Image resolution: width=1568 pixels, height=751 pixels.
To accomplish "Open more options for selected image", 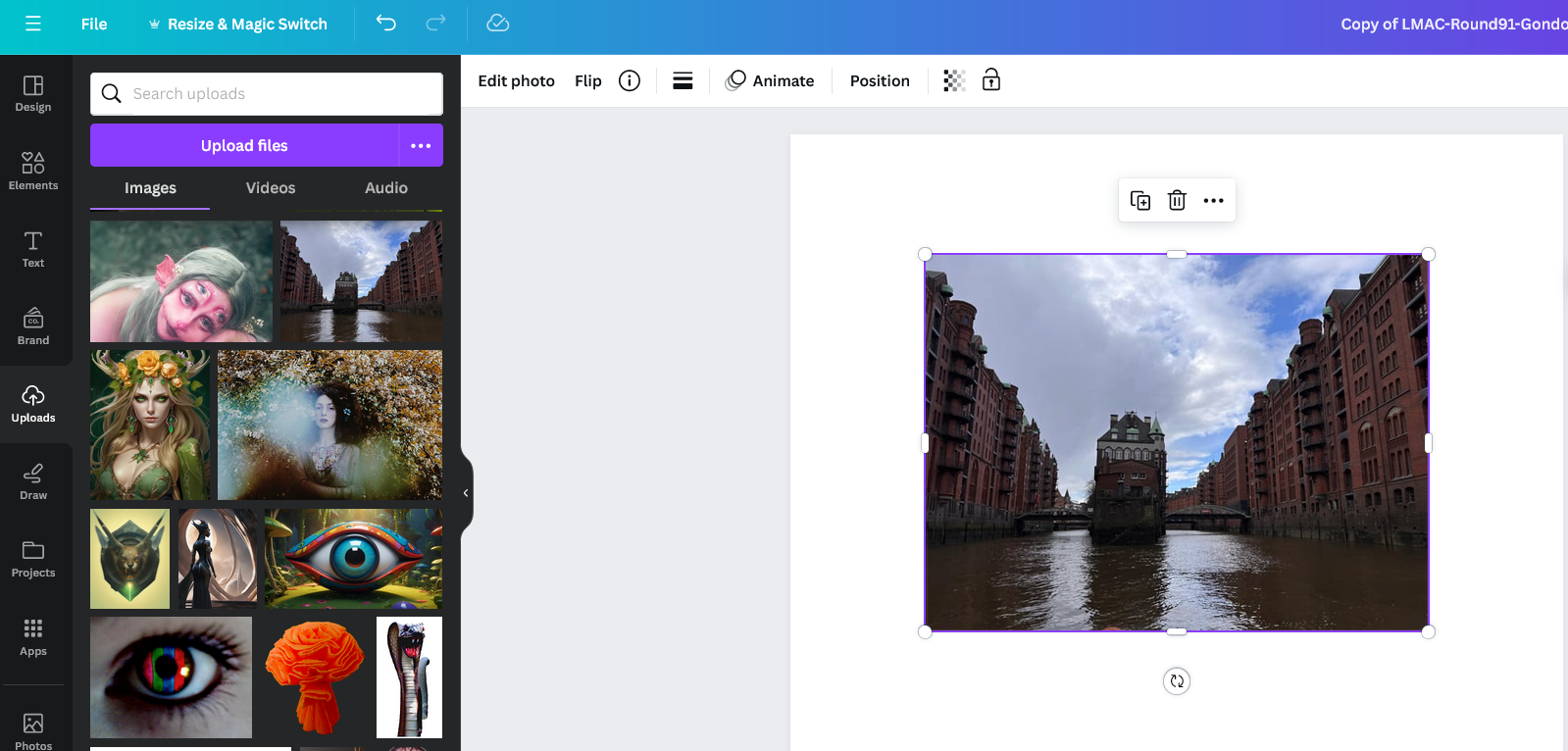I will point(1214,200).
